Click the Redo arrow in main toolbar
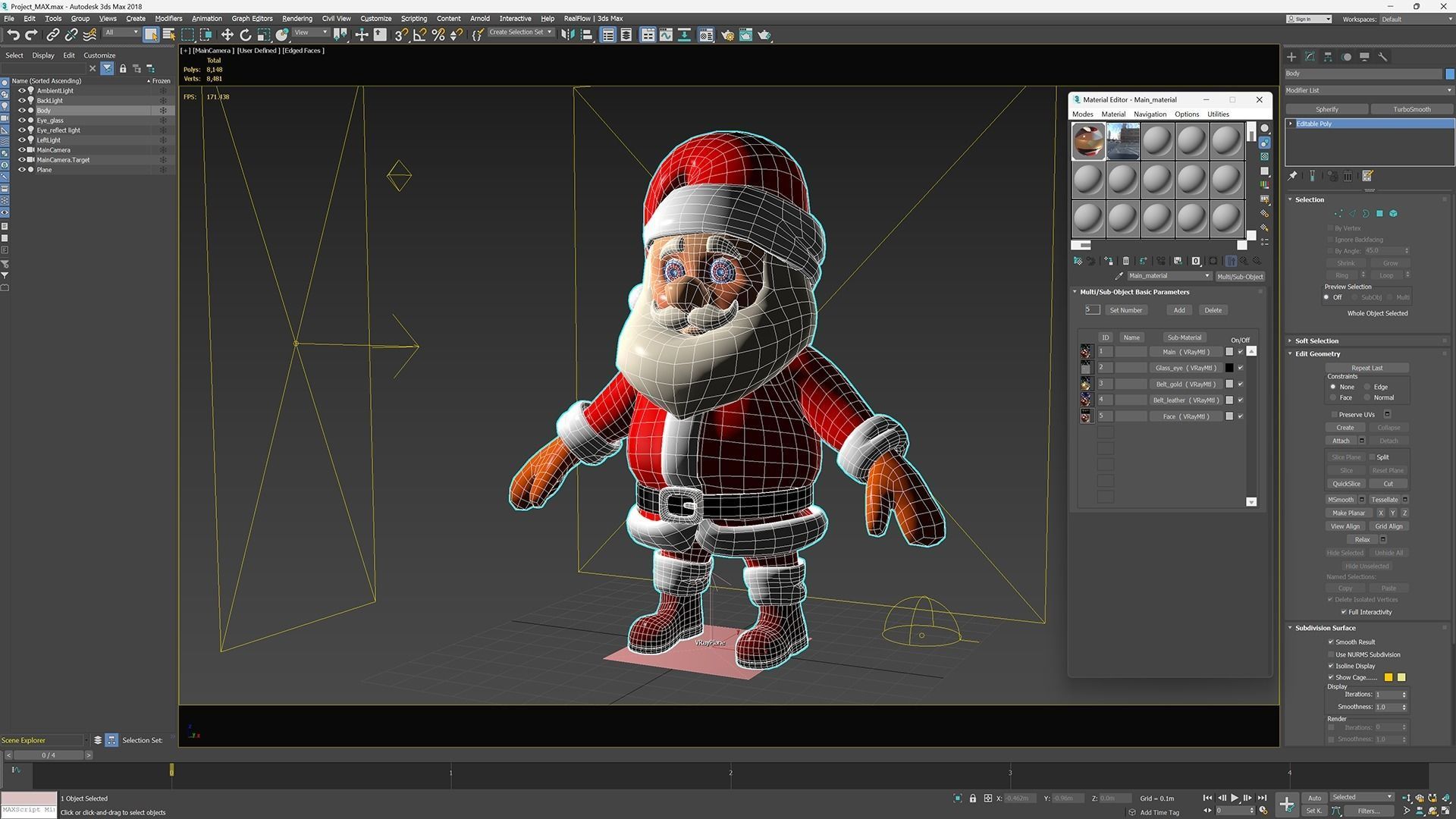This screenshot has width=1456, height=819. (x=31, y=35)
